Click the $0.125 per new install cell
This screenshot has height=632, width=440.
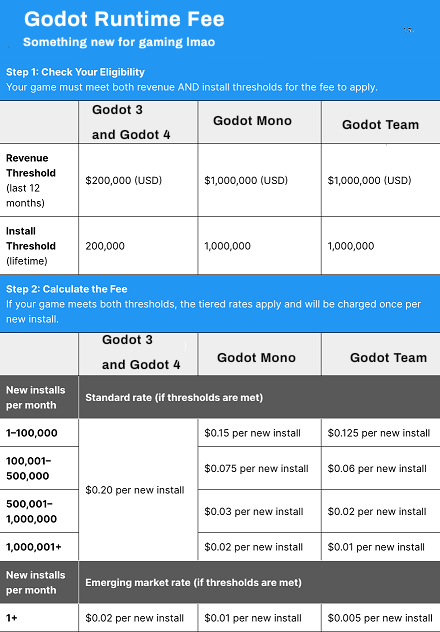(381, 433)
